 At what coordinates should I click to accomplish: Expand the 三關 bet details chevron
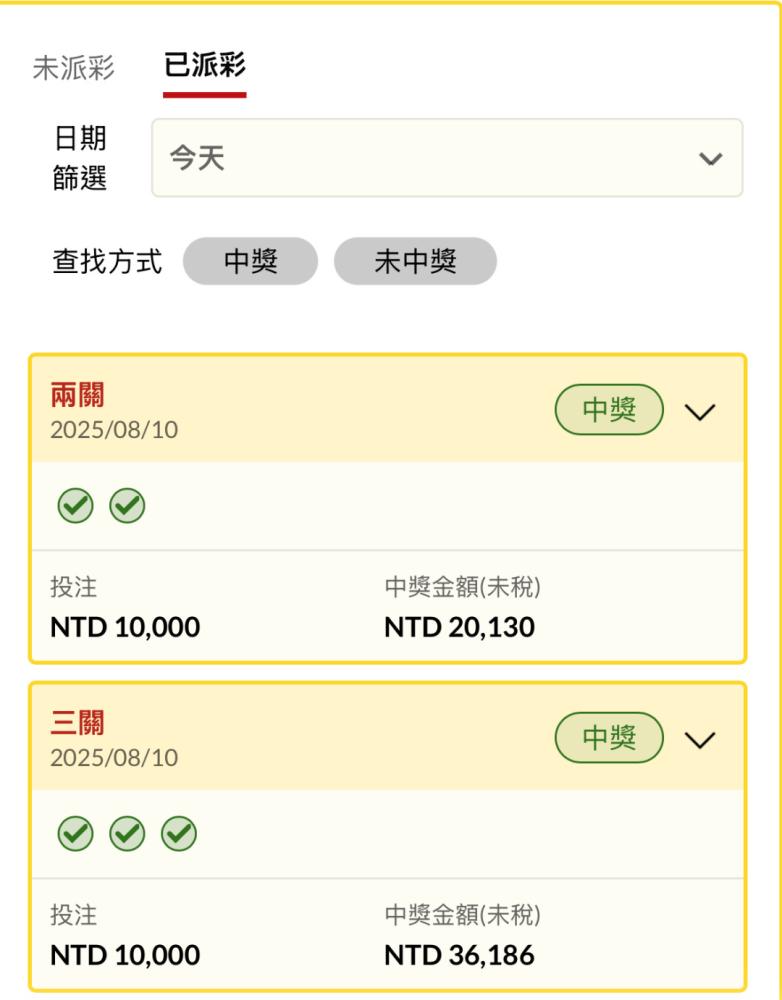click(700, 740)
